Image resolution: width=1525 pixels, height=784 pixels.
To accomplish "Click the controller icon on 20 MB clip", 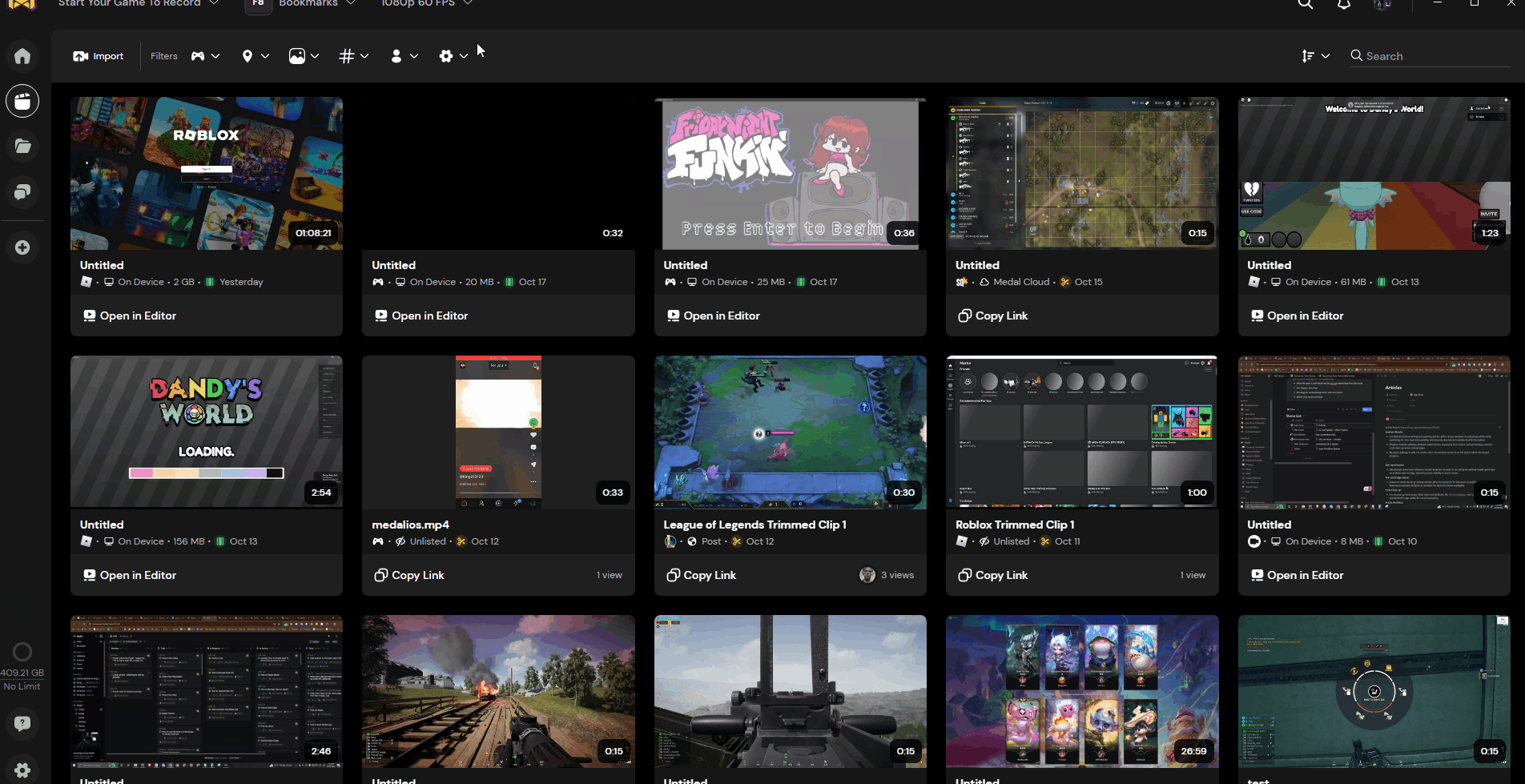I will [378, 282].
